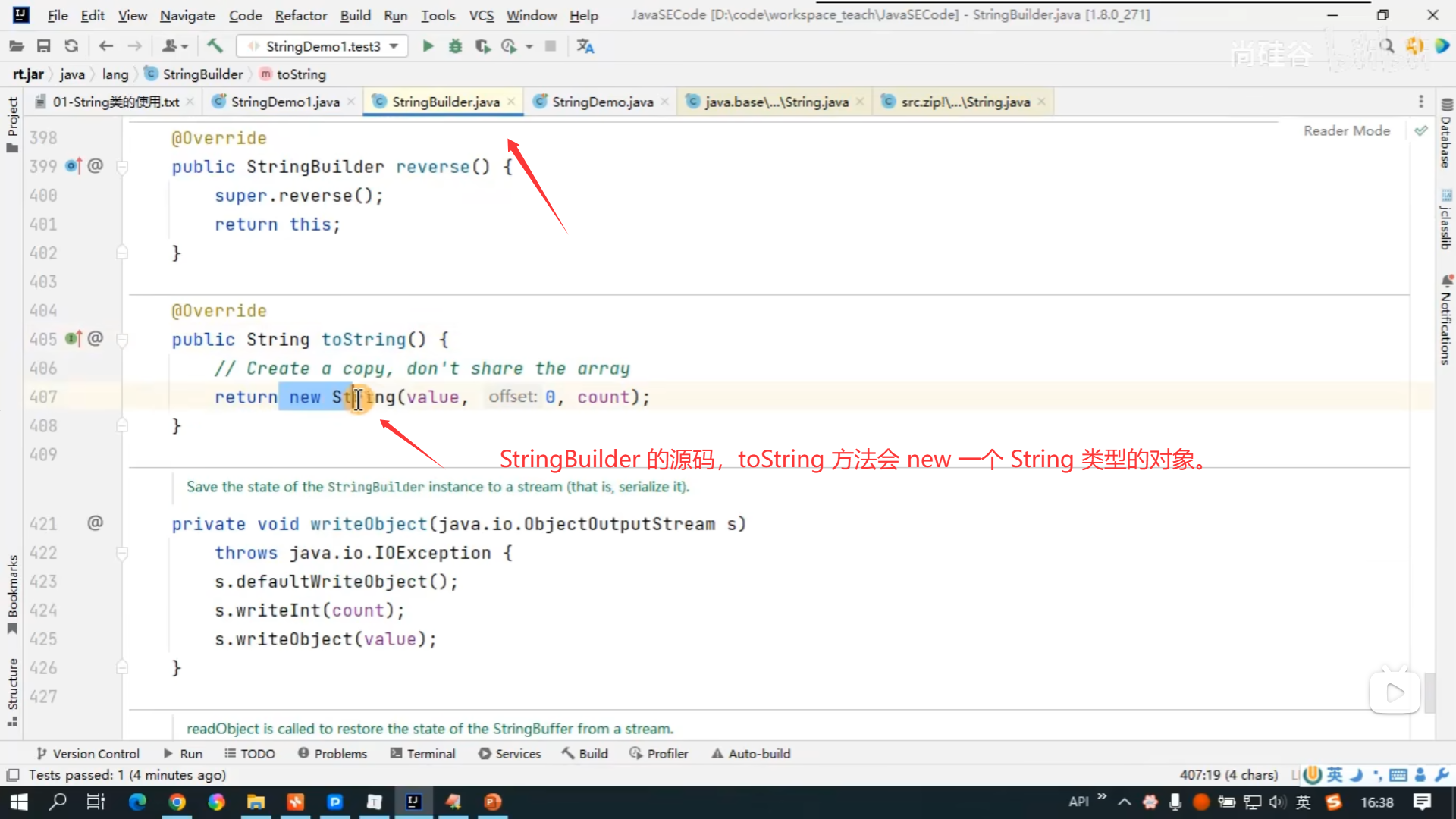Image resolution: width=1456 pixels, height=819 pixels.
Task: Open the profiler run options dropdown arrow
Action: (x=529, y=46)
